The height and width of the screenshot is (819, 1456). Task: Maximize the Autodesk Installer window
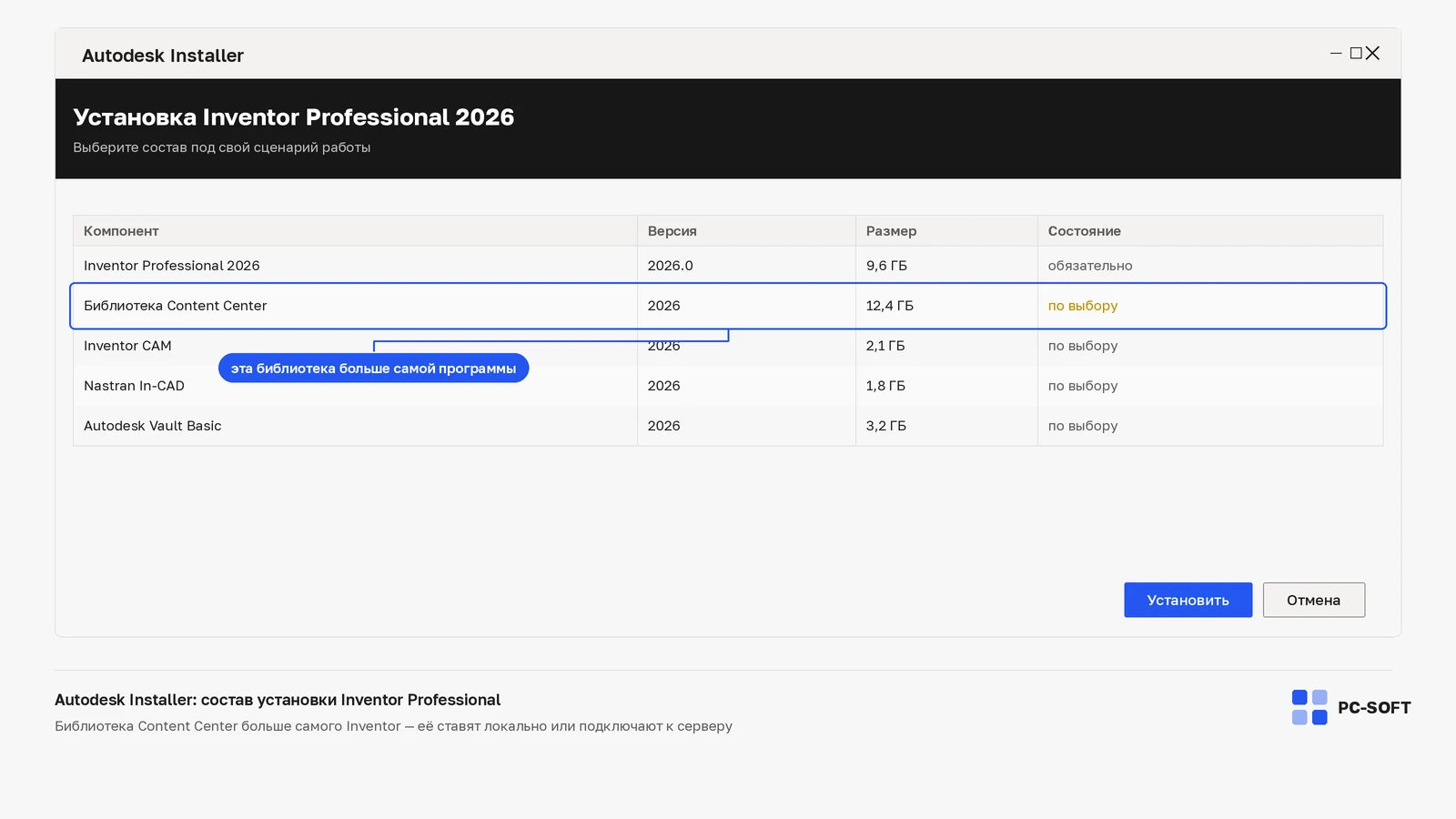click(1356, 54)
